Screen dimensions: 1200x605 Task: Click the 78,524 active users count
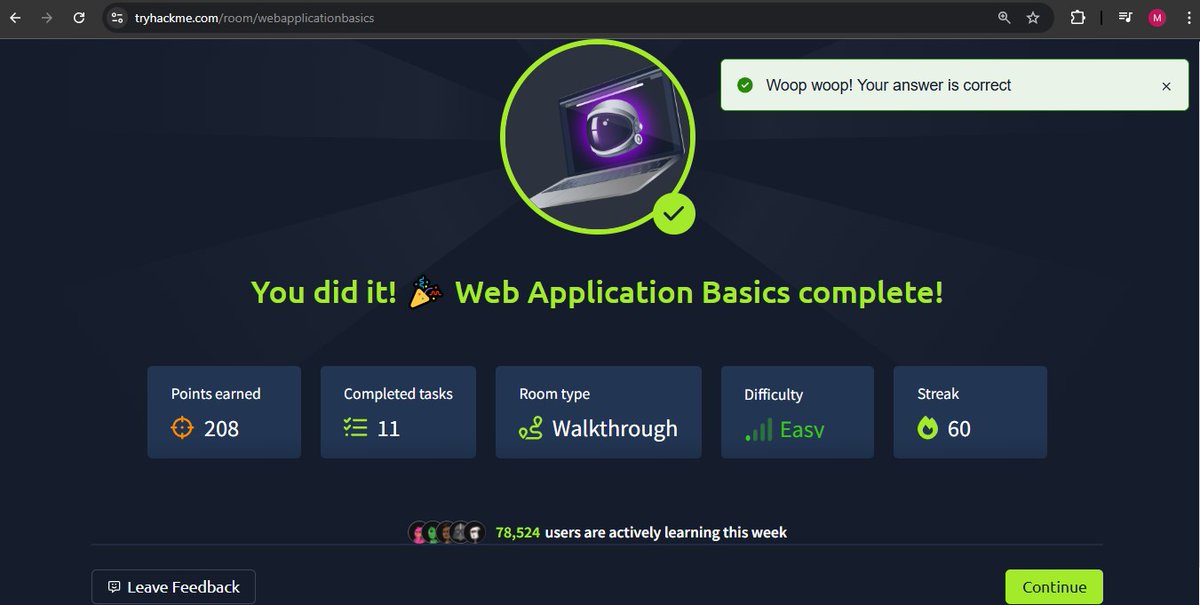[x=518, y=532]
